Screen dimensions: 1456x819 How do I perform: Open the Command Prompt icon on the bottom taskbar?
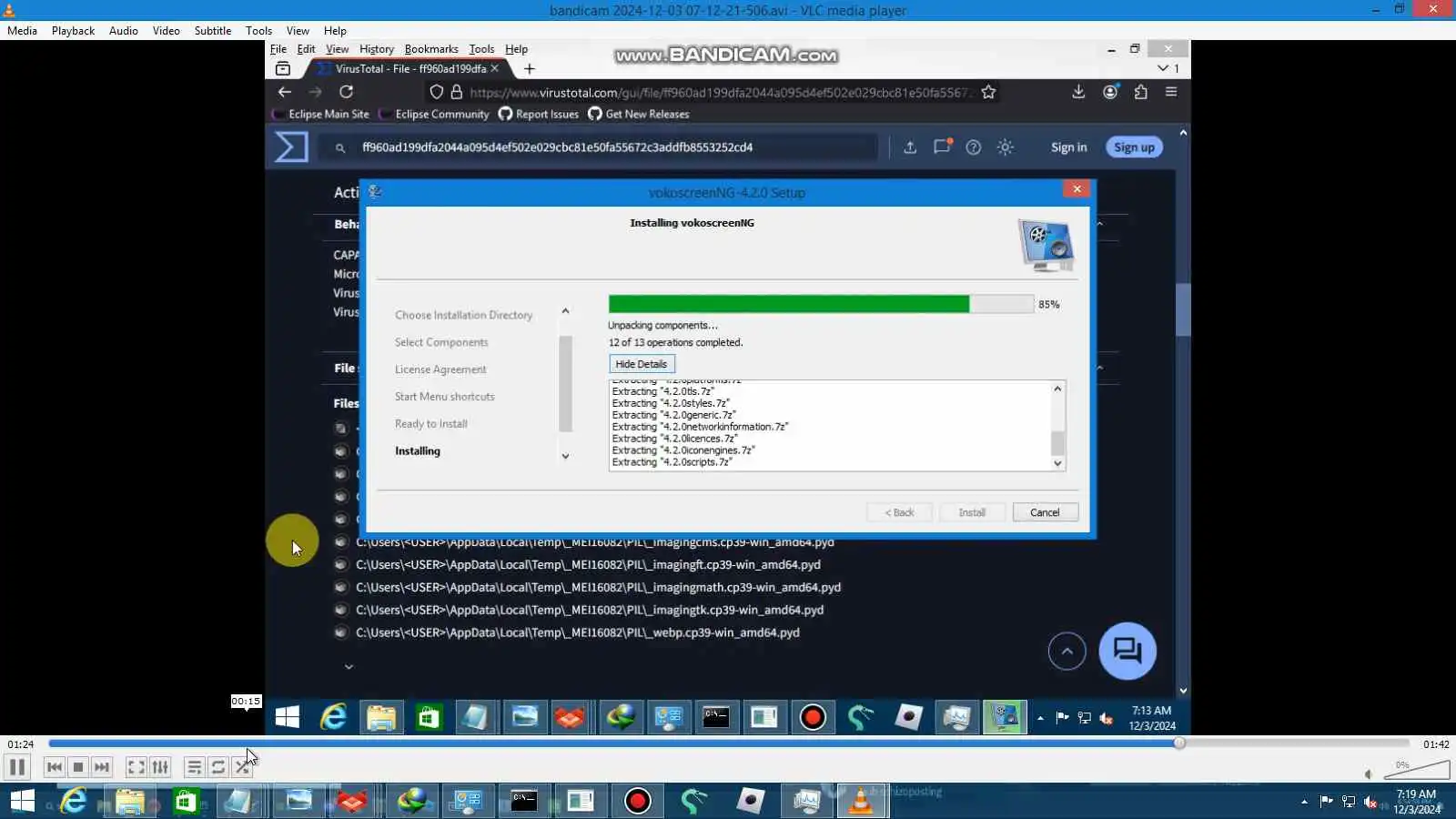pyautogui.click(x=524, y=801)
